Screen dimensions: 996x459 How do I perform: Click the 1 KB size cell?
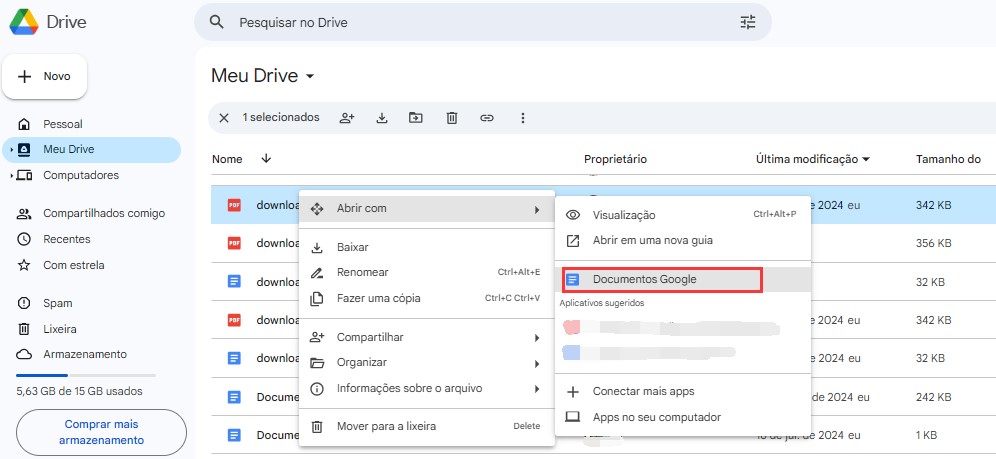coord(926,436)
